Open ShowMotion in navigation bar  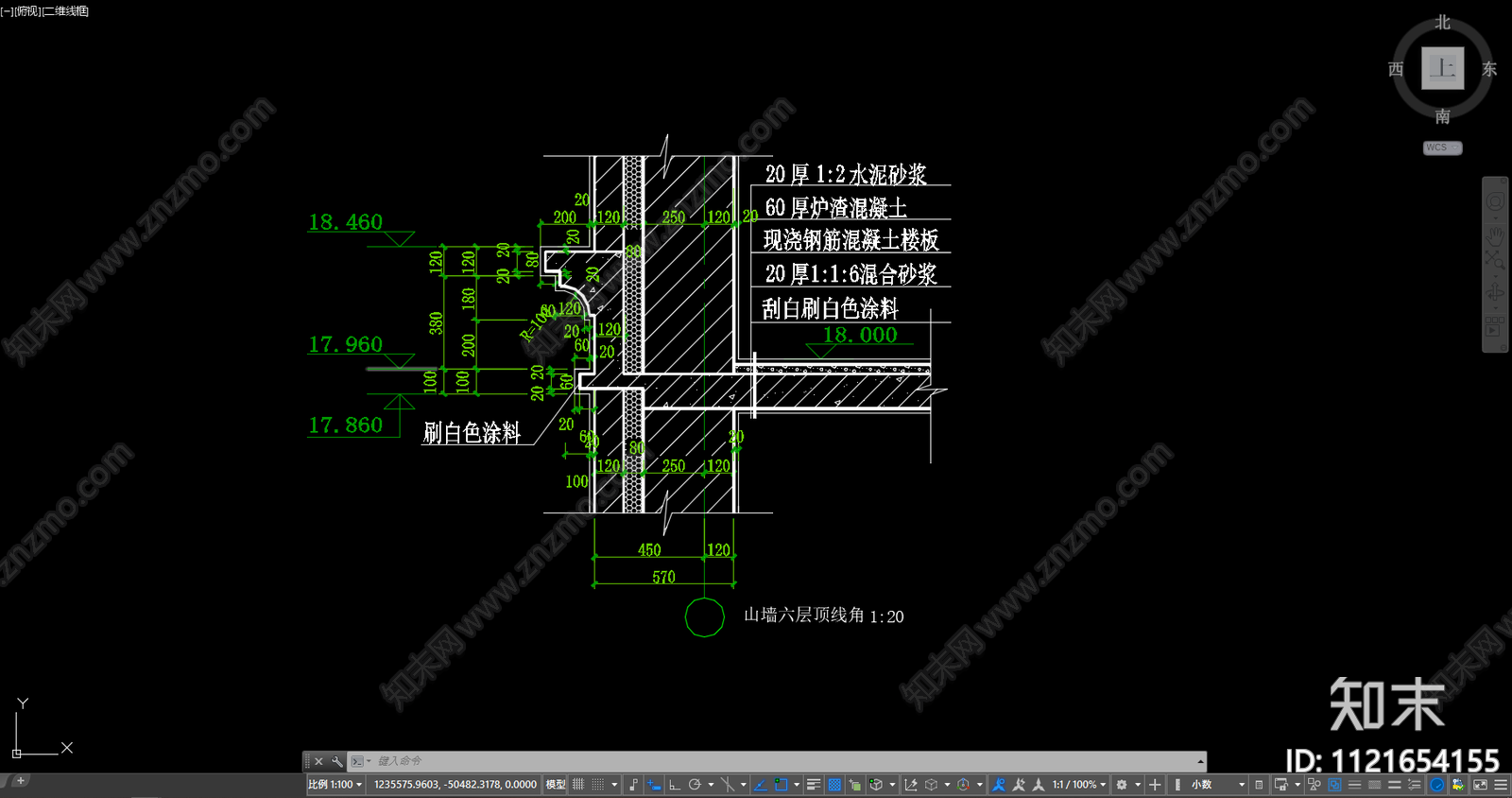pyautogui.click(x=1495, y=327)
